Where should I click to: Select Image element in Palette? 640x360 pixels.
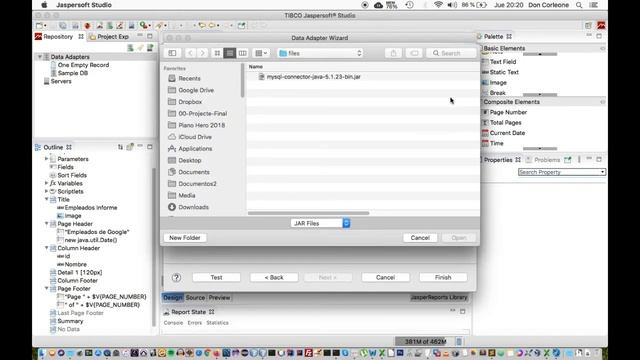pos(498,82)
